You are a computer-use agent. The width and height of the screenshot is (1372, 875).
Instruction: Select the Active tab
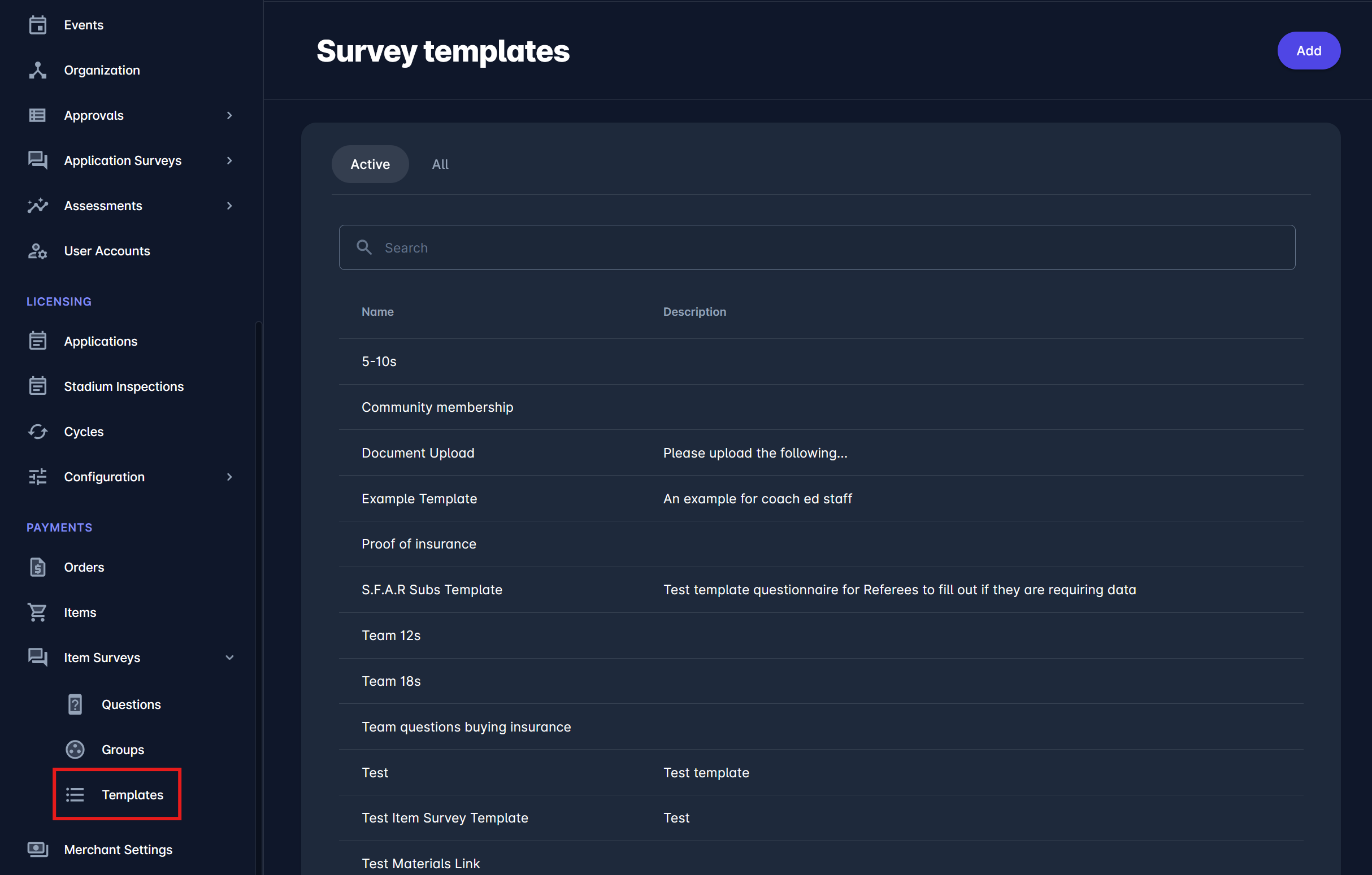tap(370, 164)
